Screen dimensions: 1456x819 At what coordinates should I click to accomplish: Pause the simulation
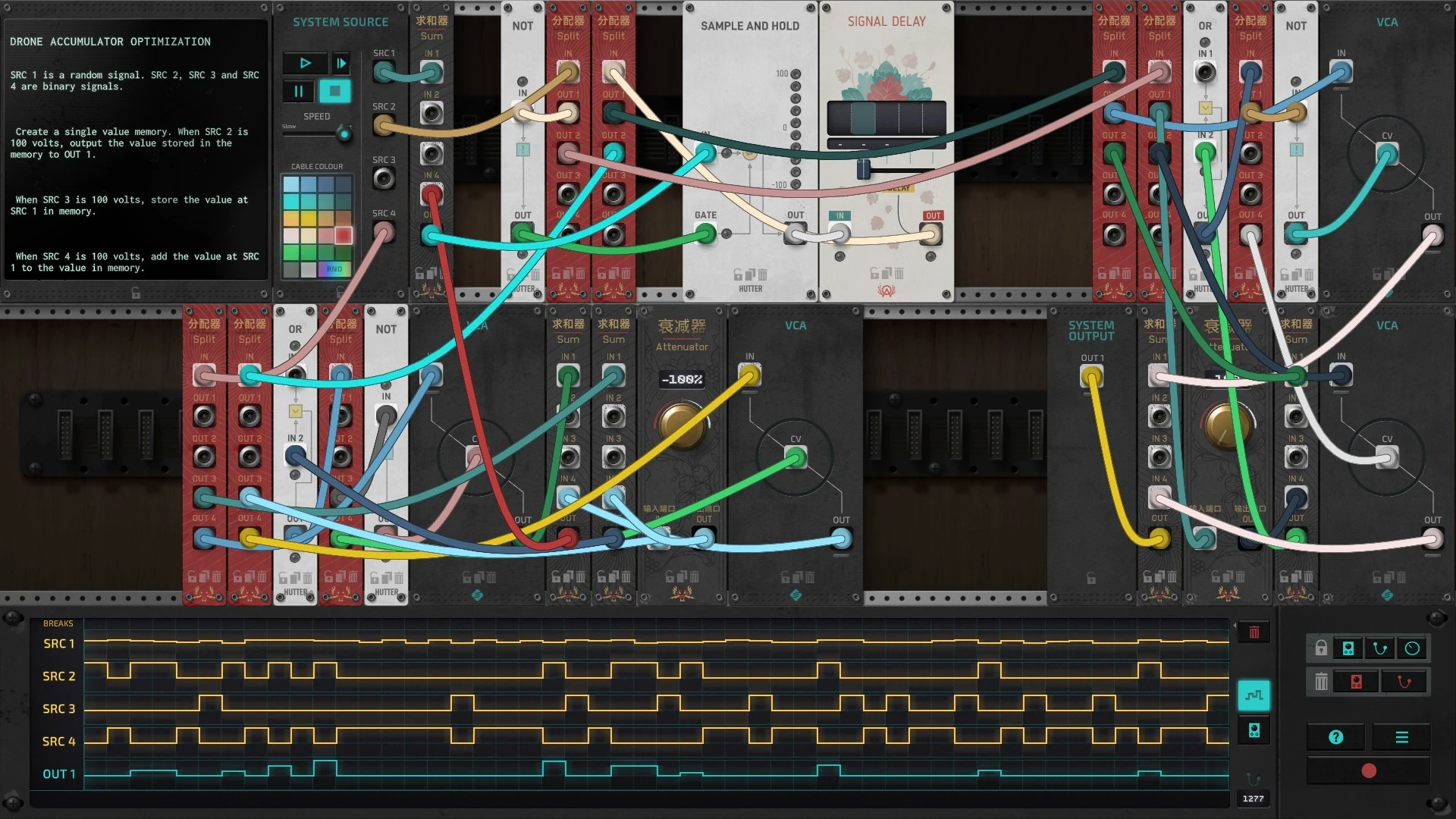tap(298, 92)
